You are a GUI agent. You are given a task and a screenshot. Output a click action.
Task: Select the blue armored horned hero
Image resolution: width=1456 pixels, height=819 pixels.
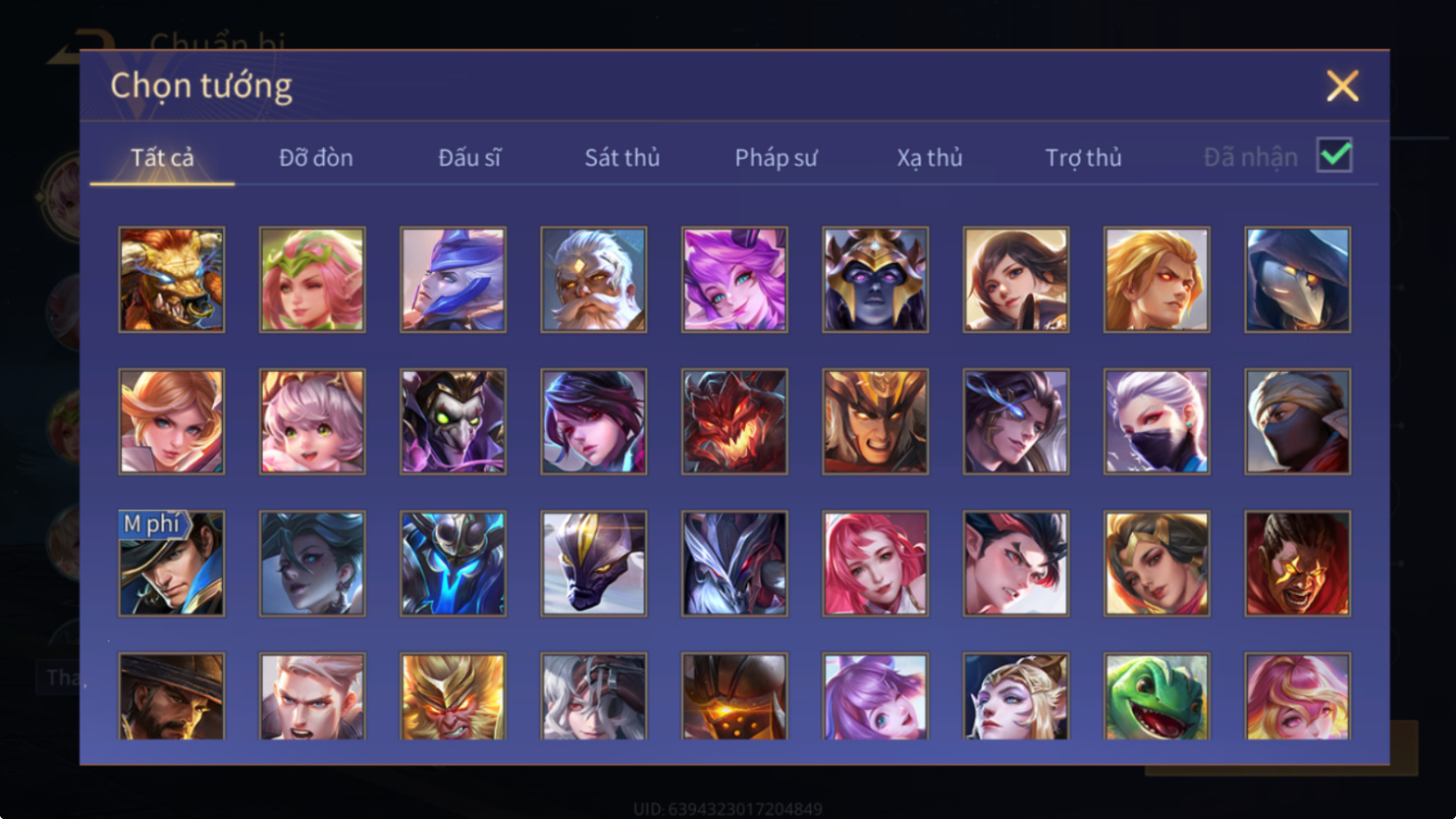tap(453, 564)
